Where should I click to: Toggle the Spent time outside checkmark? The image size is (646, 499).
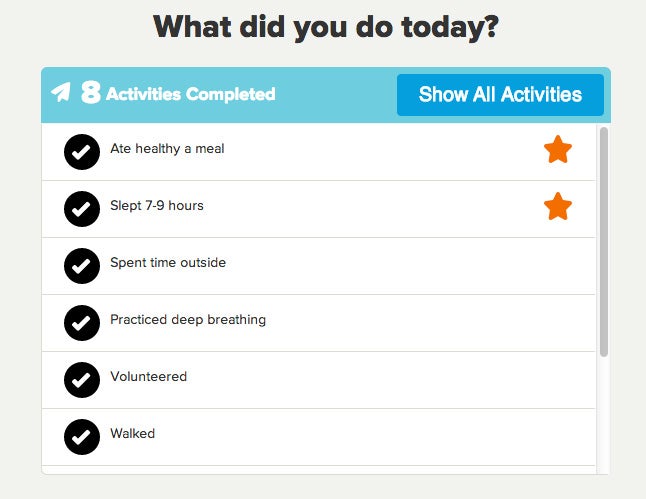(82, 266)
